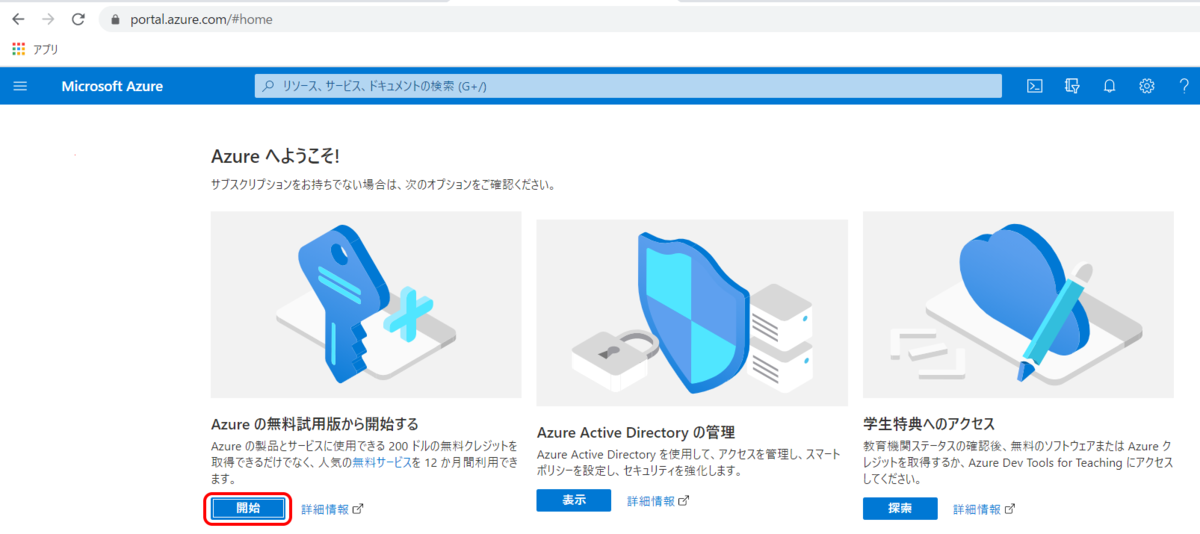
Task: Click the 表示 button for Azure Active Directory
Action: 573,500
